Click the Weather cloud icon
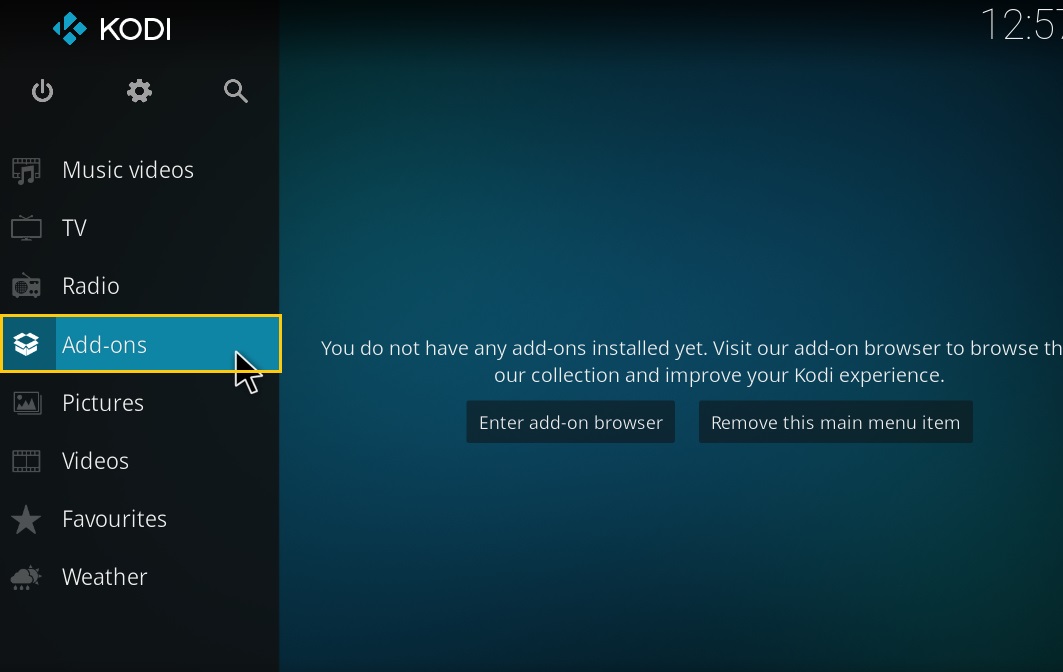 [x=24, y=576]
